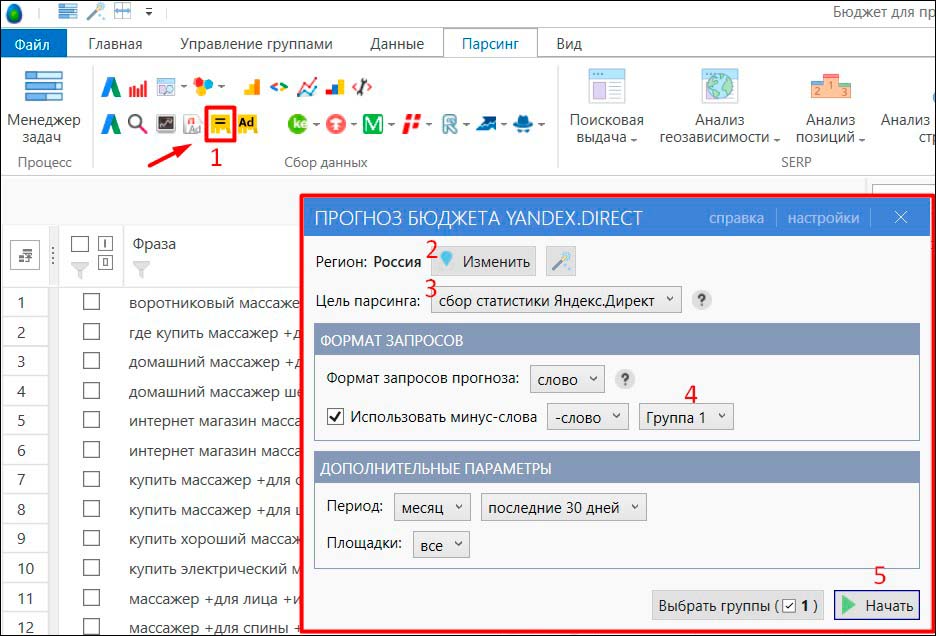
Task: Open the minus-word format '-слово' dropdown
Action: tap(588, 417)
